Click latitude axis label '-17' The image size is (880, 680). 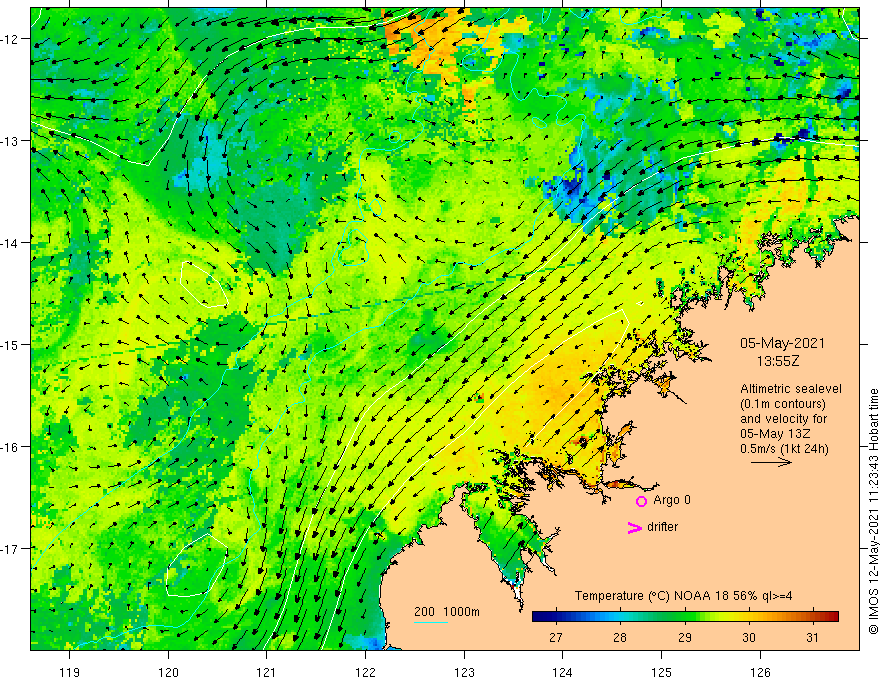(x=11, y=548)
